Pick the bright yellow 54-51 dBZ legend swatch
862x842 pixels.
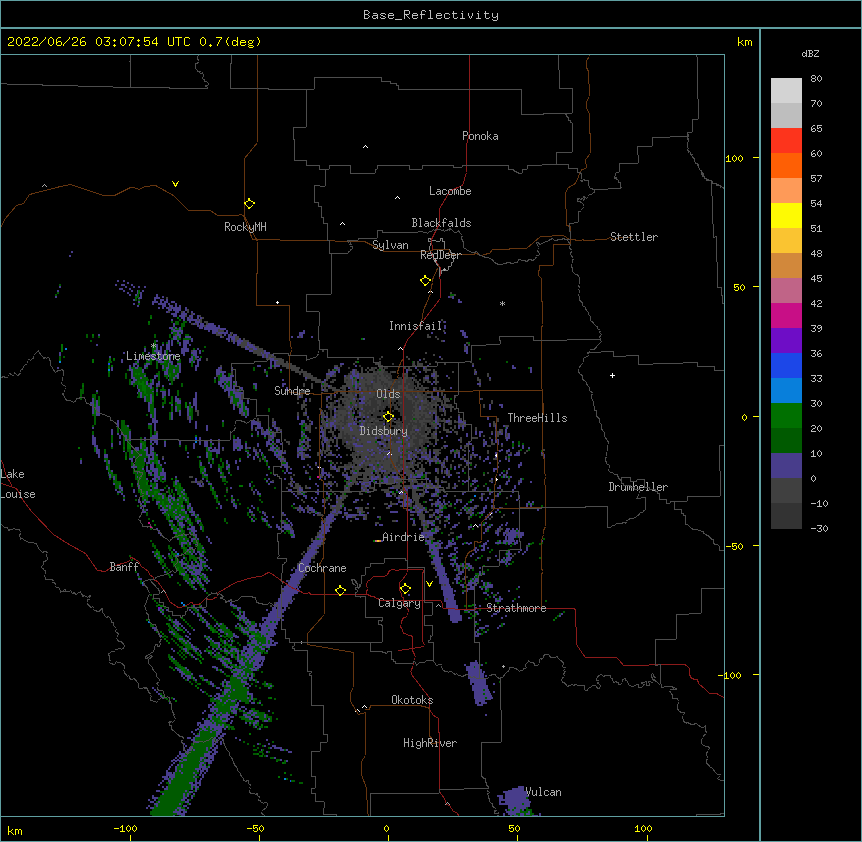(786, 215)
